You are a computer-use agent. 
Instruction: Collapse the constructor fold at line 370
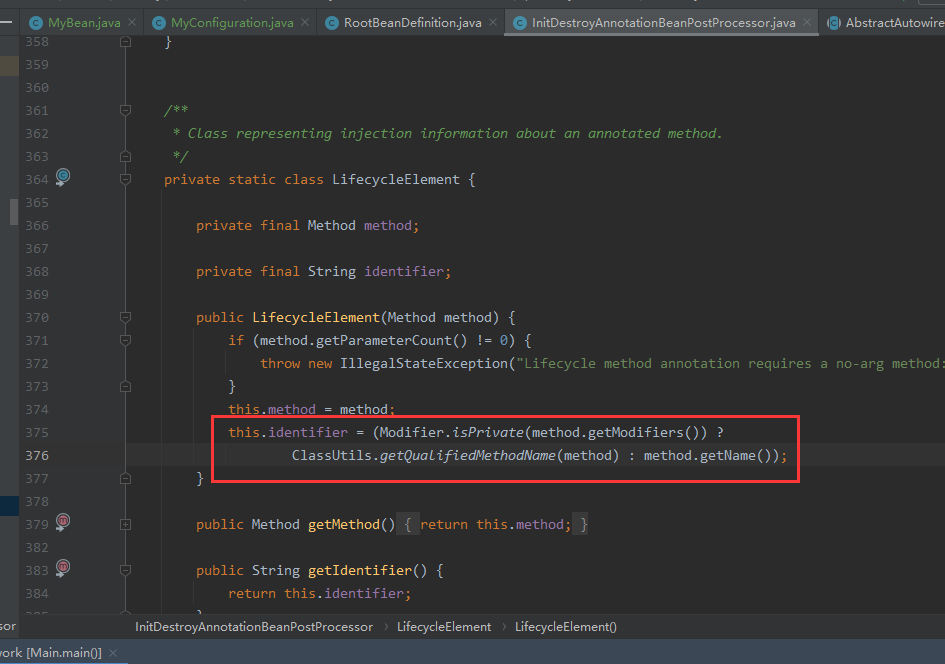tap(125, 318)
